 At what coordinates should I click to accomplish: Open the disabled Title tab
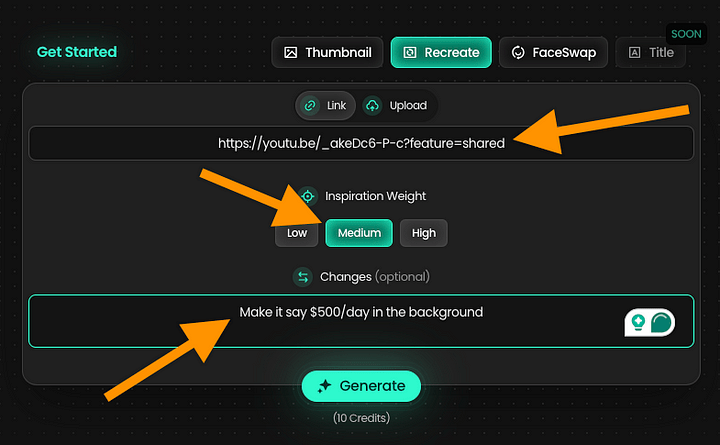click(650, 53)
